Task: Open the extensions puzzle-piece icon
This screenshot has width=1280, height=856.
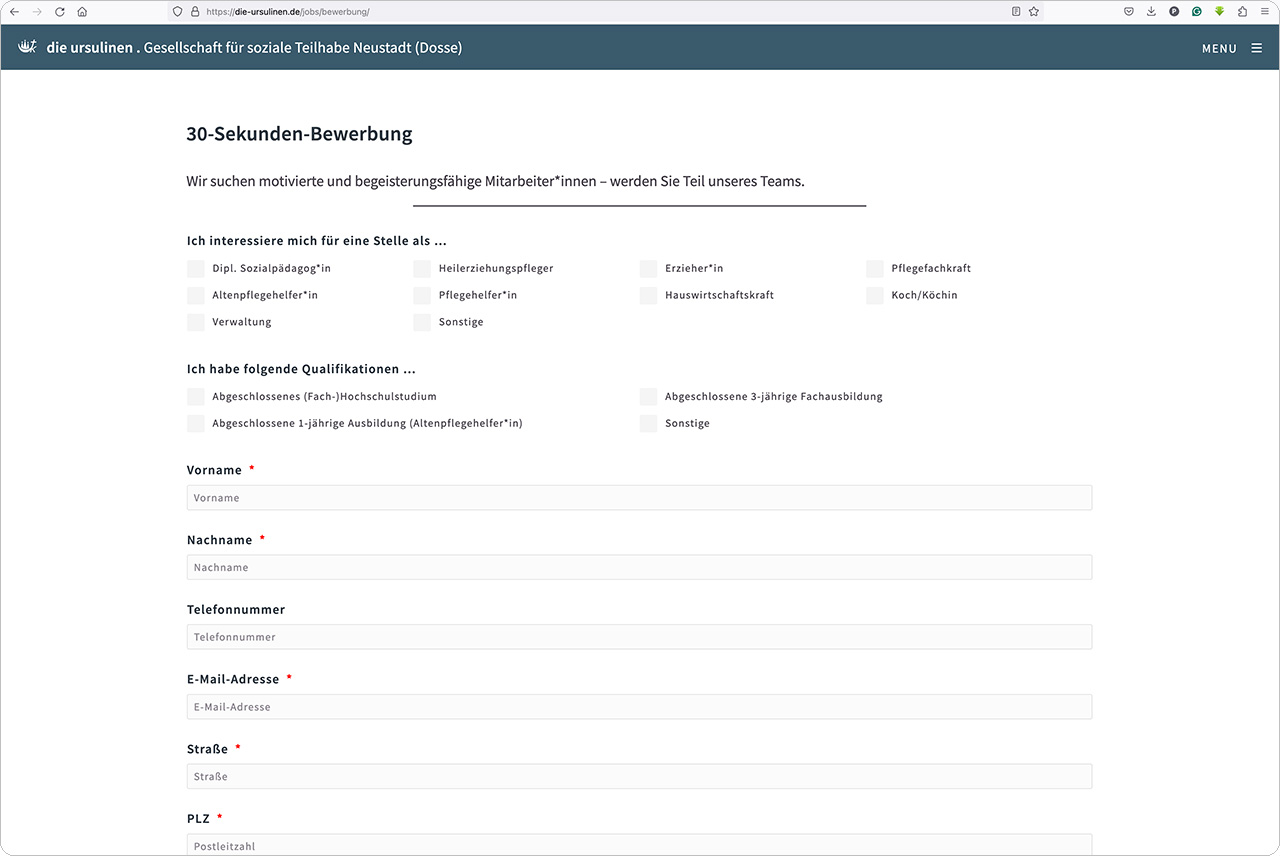Action: [x=1242, y=12]
